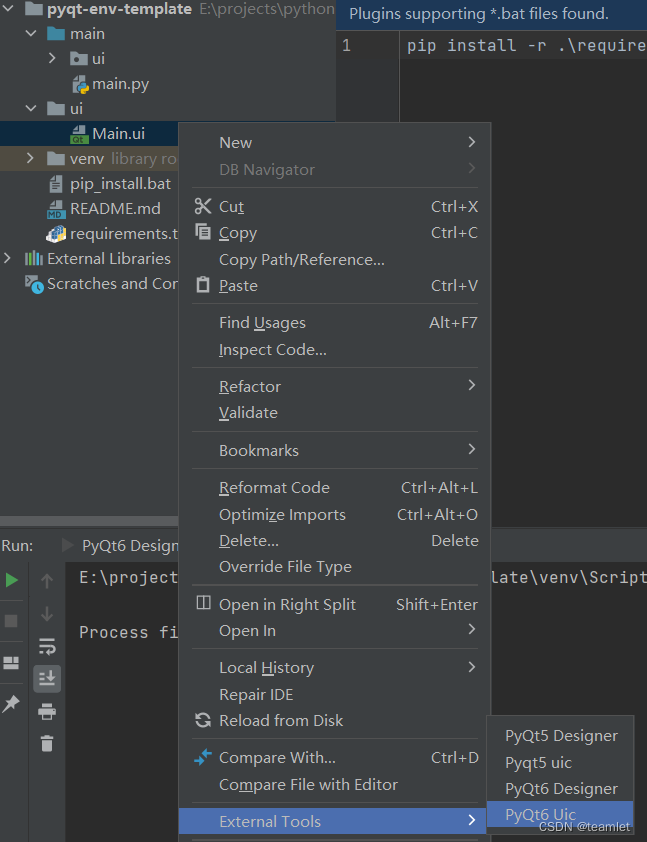Screen dimensions: 647x842
Task: Click the Python icon of main.py
Action: [80, 84]
